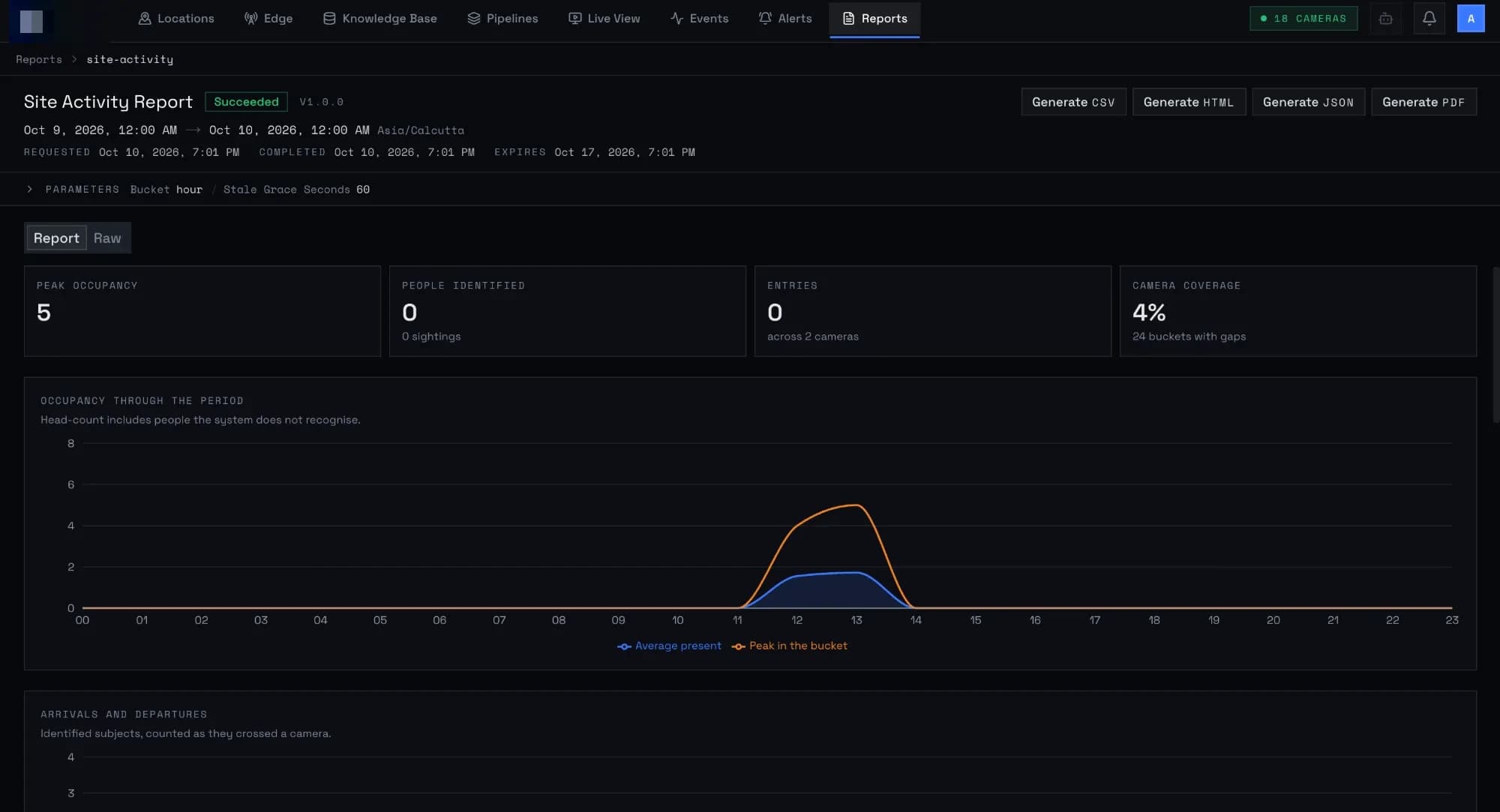
Task: Click the Knowledge Base database icon
Action: click(x=329, y=18)
